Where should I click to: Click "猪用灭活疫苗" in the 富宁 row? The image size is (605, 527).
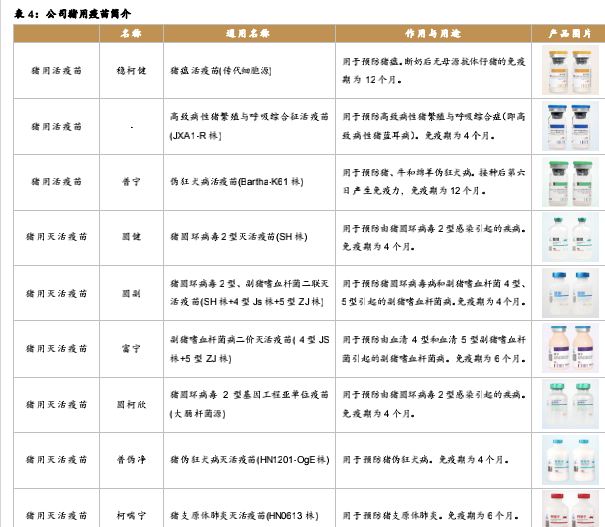pyautogui.click(x=56, y=349)
